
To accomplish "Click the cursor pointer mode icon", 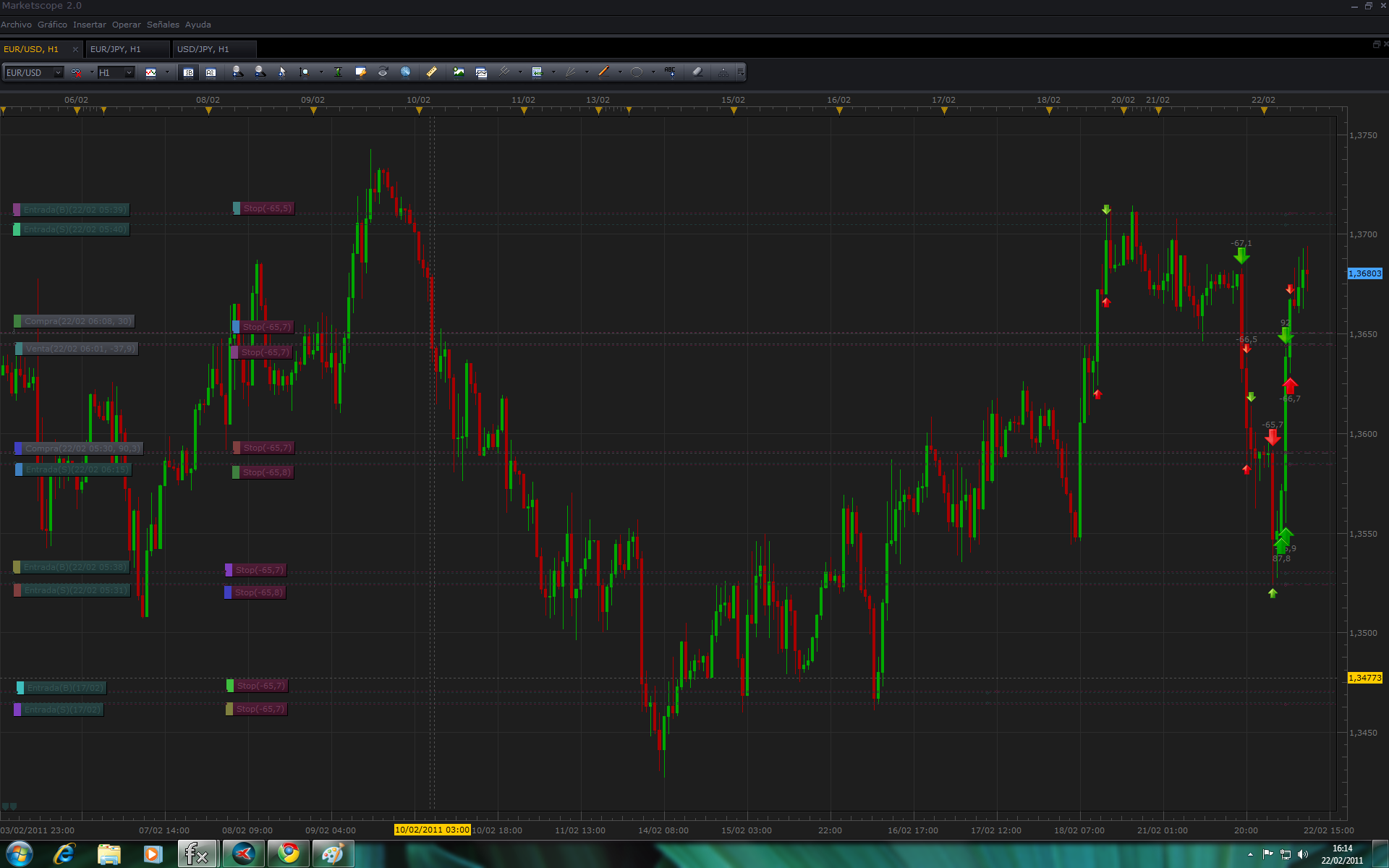I will tap(282, 72).
